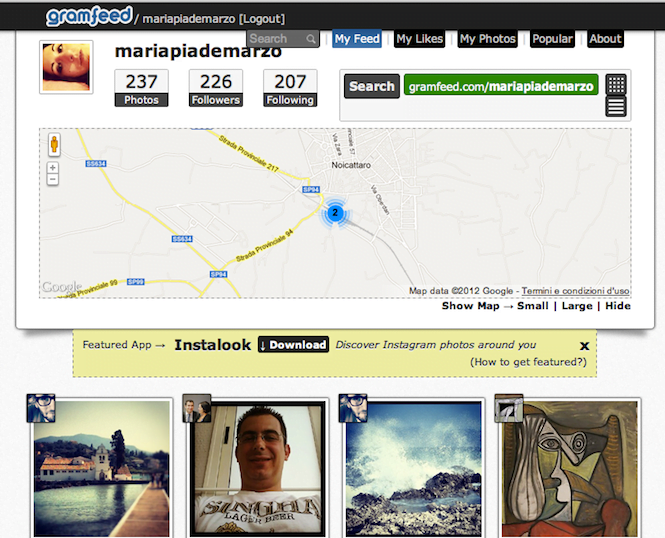Screen dimensions: 665x538
Task: Go to the My Likes tab
Action: tap(419, 39)
